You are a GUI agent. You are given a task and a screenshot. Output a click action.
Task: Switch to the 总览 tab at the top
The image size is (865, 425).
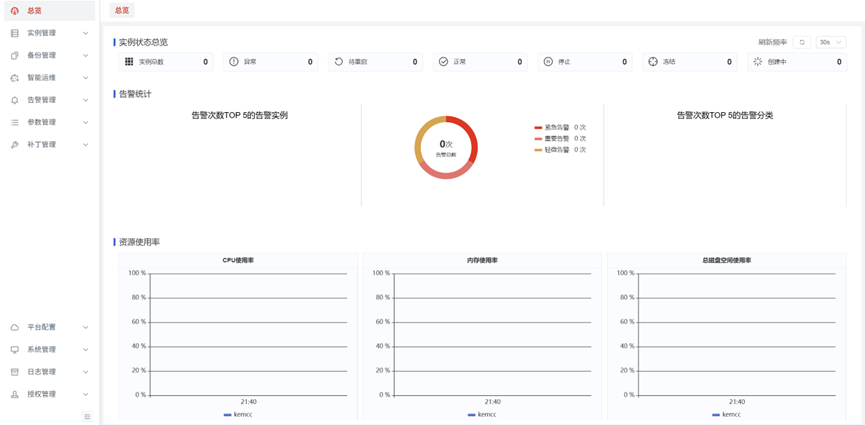(121, 11)
